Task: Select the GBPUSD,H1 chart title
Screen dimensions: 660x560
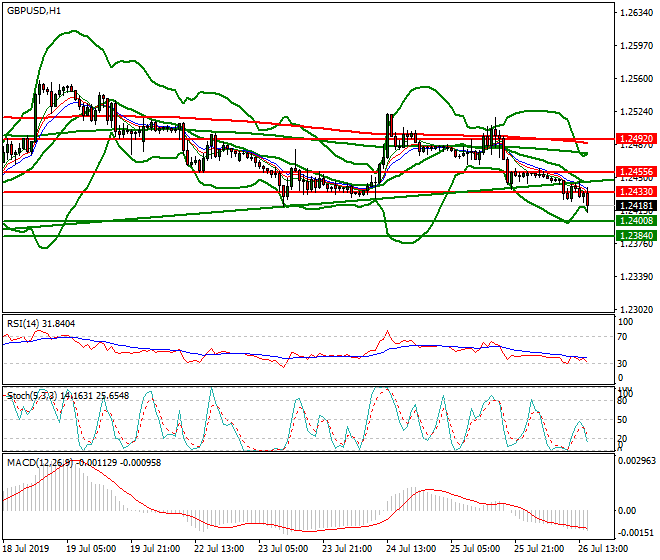Action: click(34, 11)
